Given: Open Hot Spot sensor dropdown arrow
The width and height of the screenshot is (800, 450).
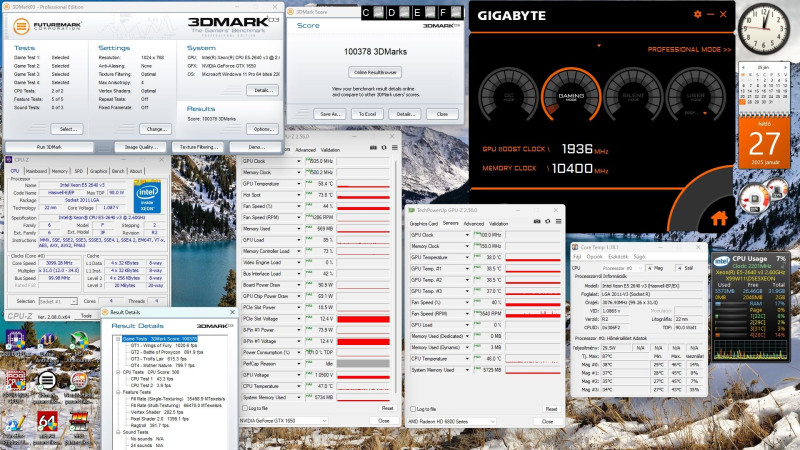Looking at the screenshot, I should pyautogui.click(x=299, y=195).
